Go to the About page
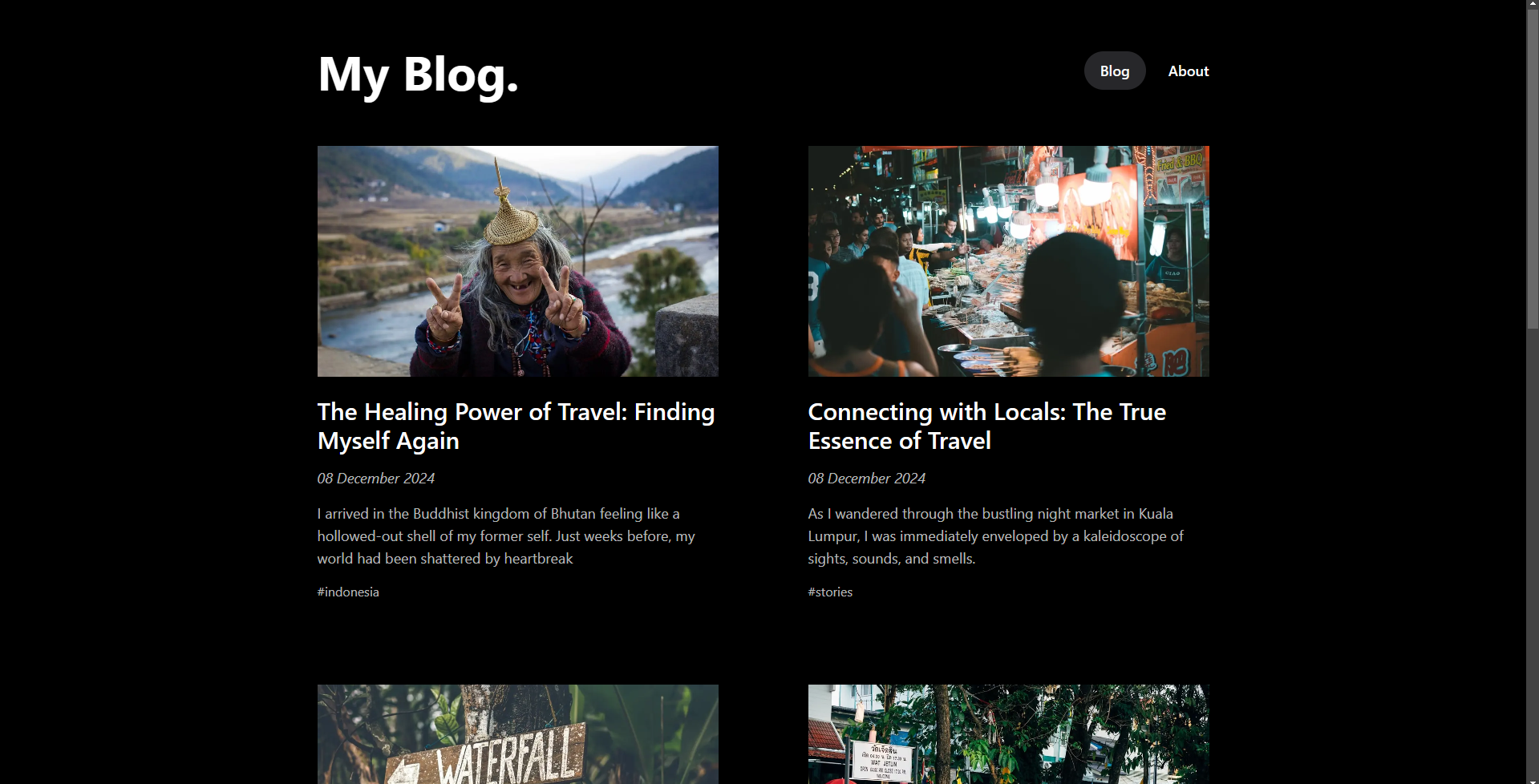Viewport: 1539px width, 784px height. 1188,71
